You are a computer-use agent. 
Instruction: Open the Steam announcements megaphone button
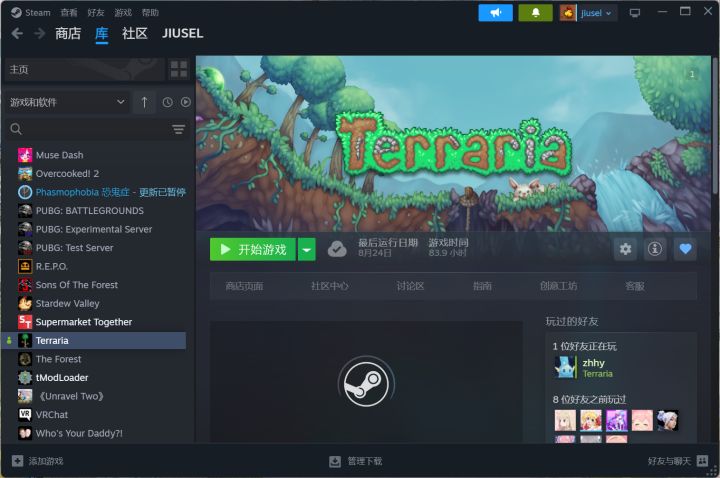[495, 13]
